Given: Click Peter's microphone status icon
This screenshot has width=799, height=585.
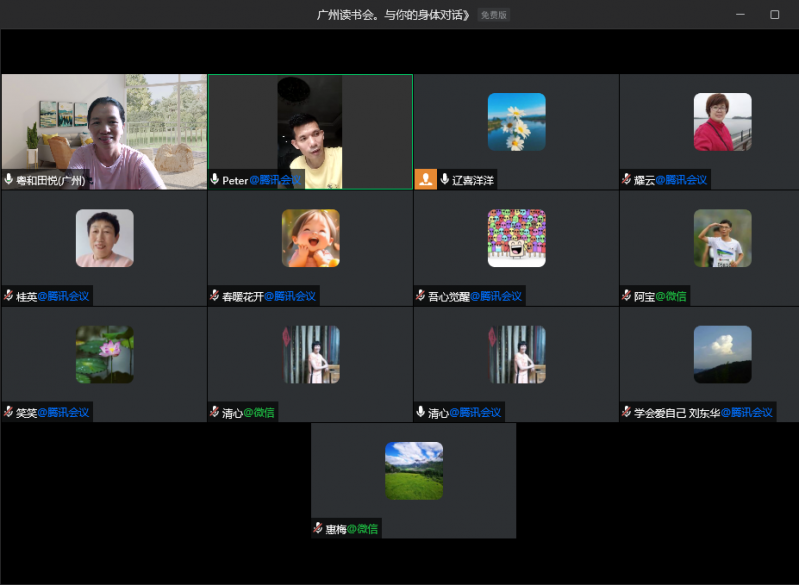Looking at the screenshot, I should coord(215,180).
